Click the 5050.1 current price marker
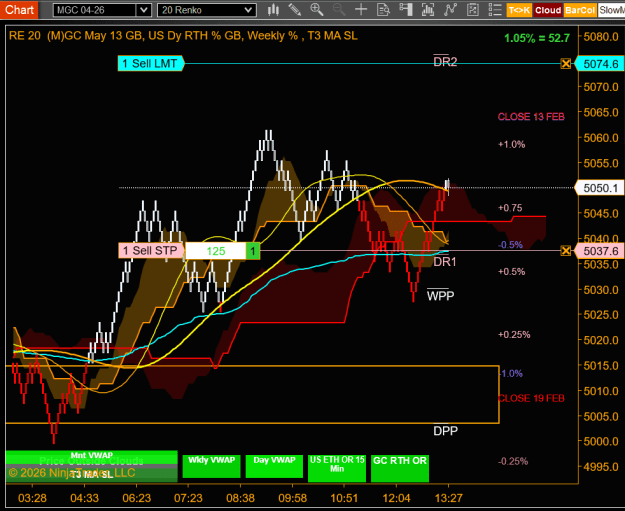Screen dimensions: 625x511 pos(600,188)
